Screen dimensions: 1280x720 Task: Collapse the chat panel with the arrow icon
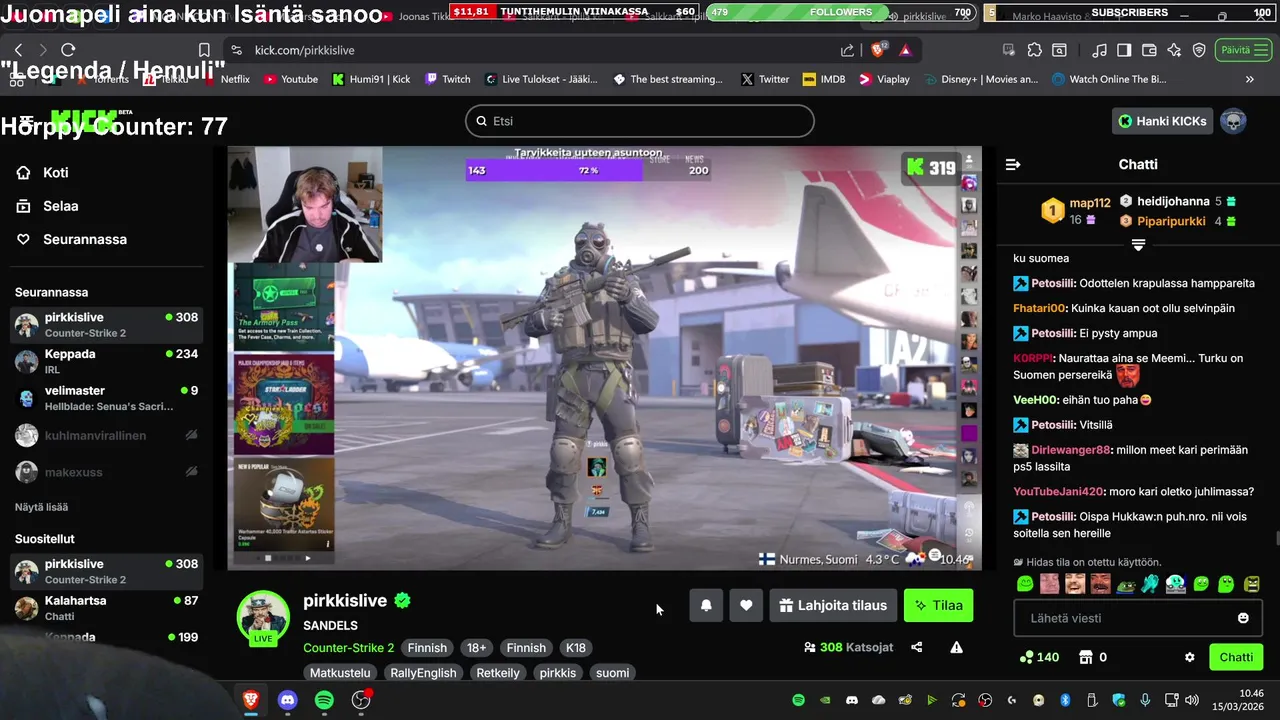(1013, 164)
